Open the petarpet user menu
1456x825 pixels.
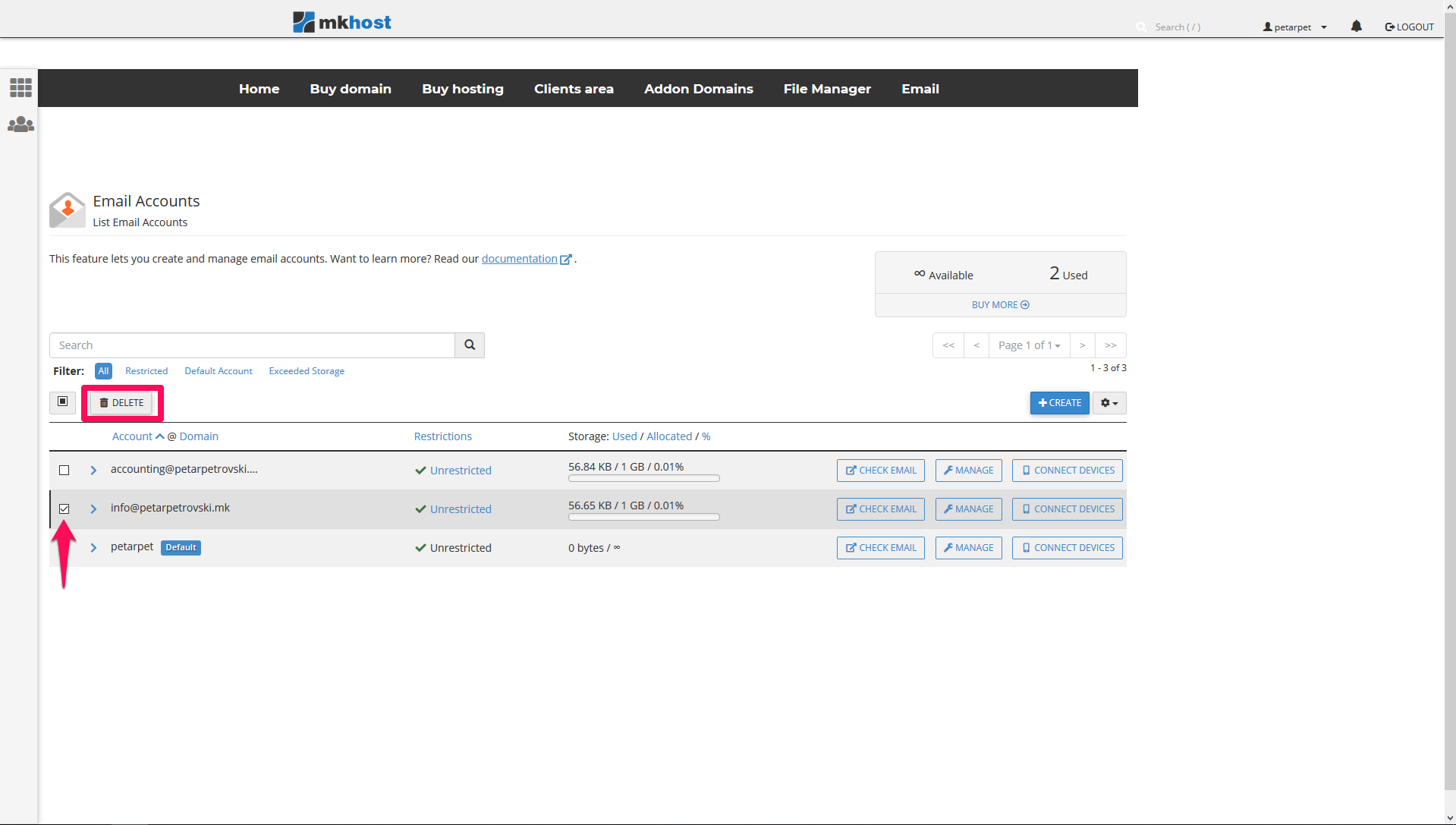[x=1294, y=27]
